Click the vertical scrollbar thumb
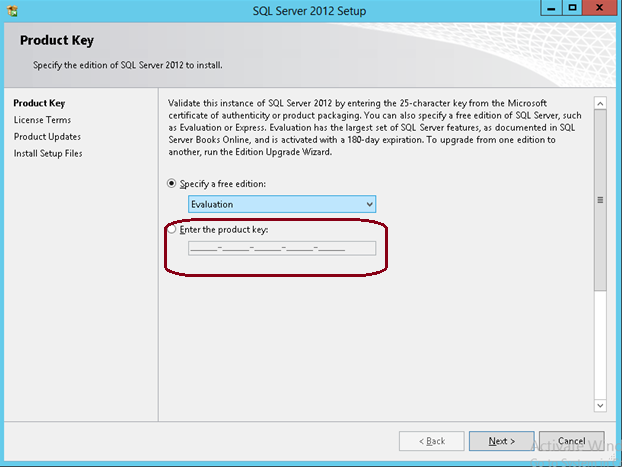623x467 pixels. click(600, 200)
